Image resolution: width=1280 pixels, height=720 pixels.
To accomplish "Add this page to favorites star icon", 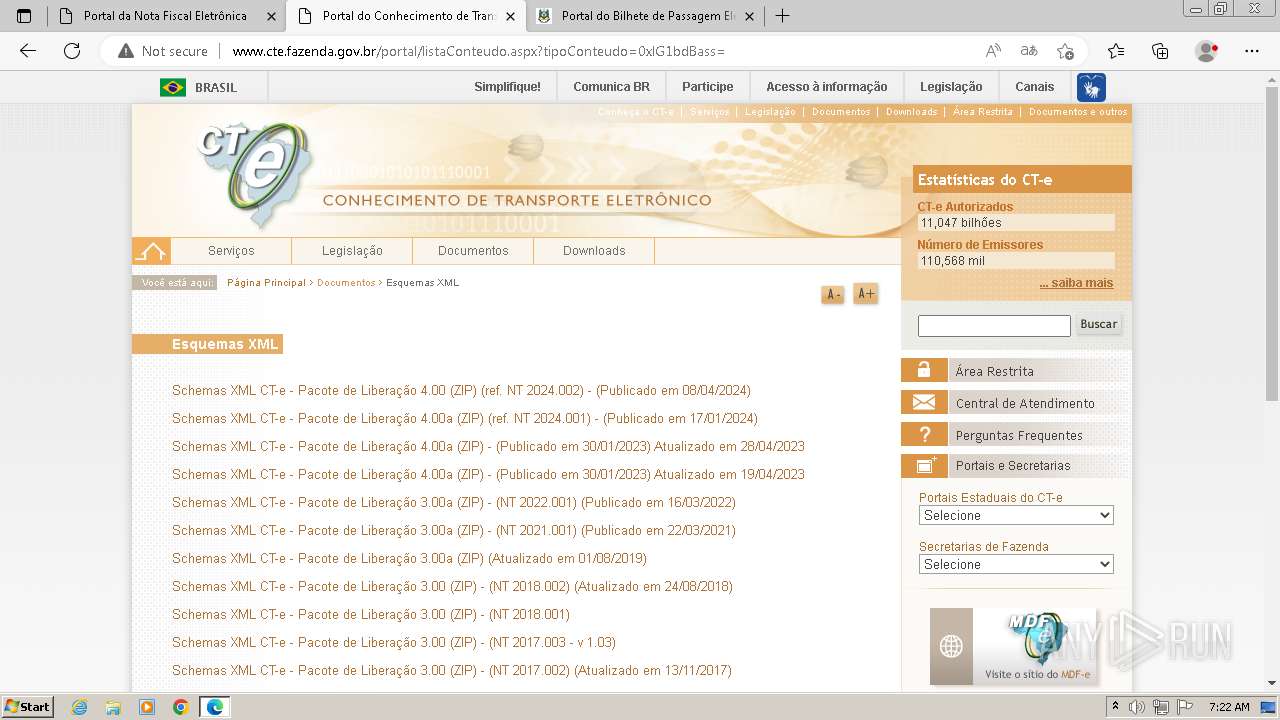I will 1065,51.
